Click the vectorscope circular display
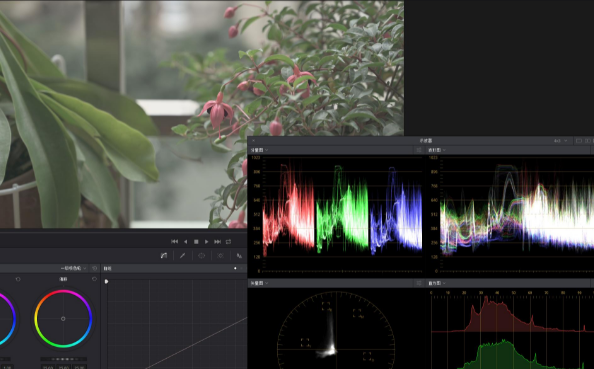The height and width of the screenshot is (369, 594). 336,331
